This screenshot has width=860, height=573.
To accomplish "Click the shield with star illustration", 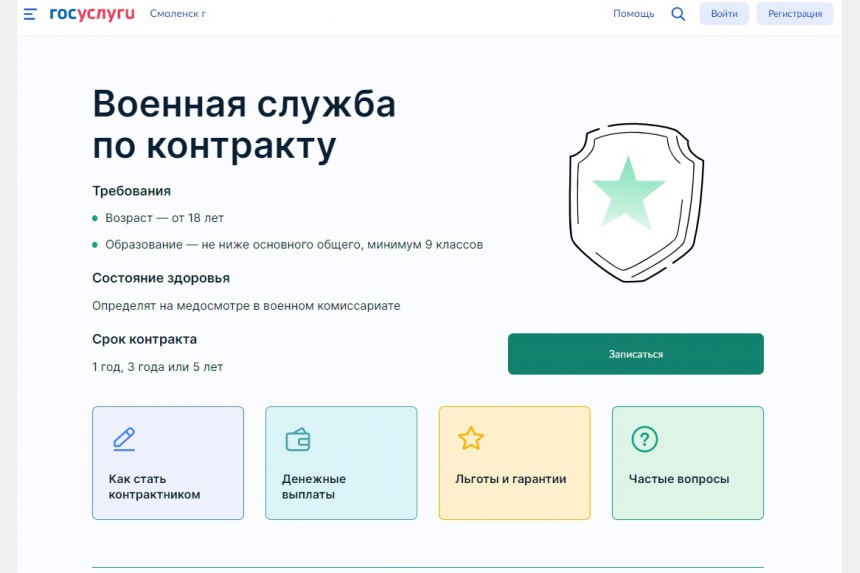I will 636,203.
